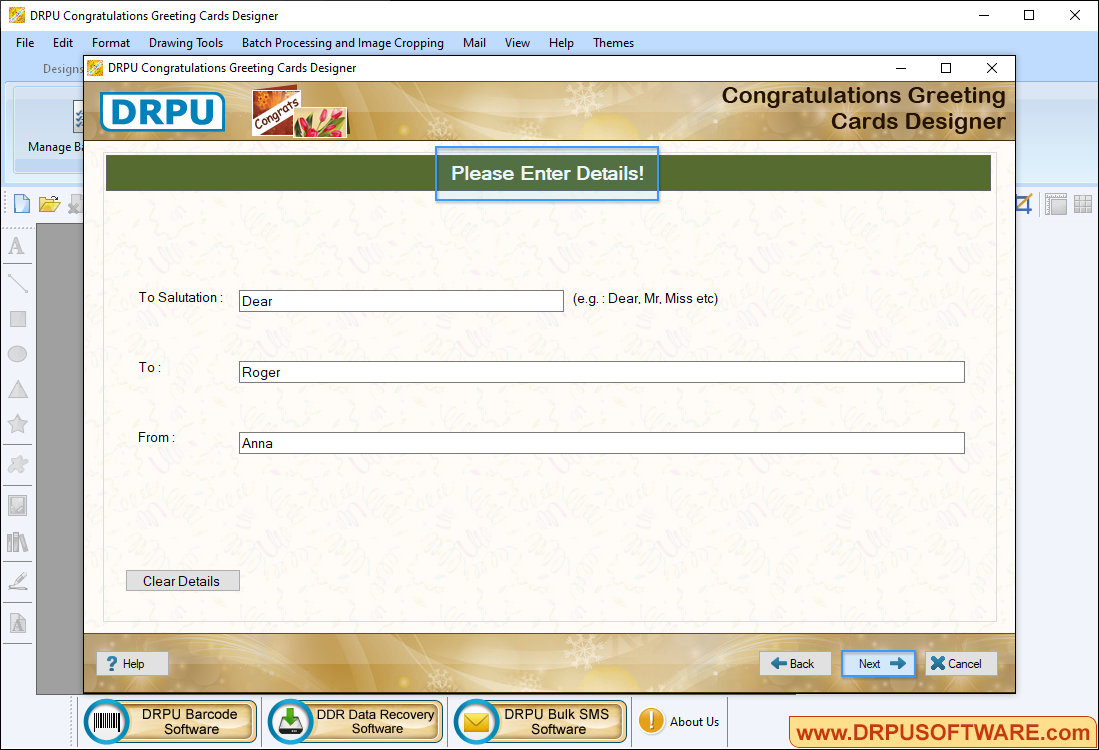Select the Text tool in the left toolbar

click(x=16, y=246)
